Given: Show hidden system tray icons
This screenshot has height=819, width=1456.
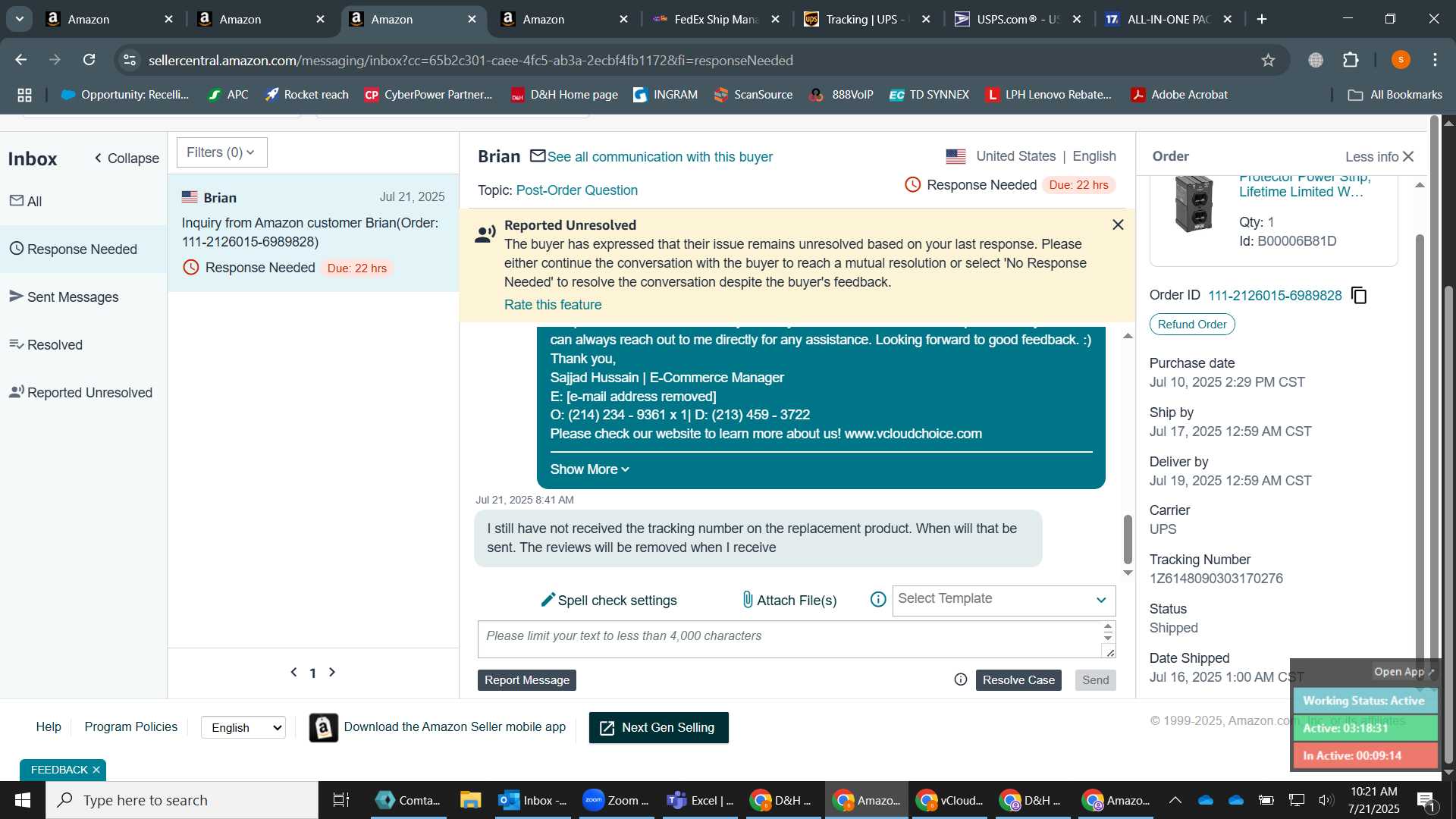Looking at the screenshot, I should [1175, 800].
